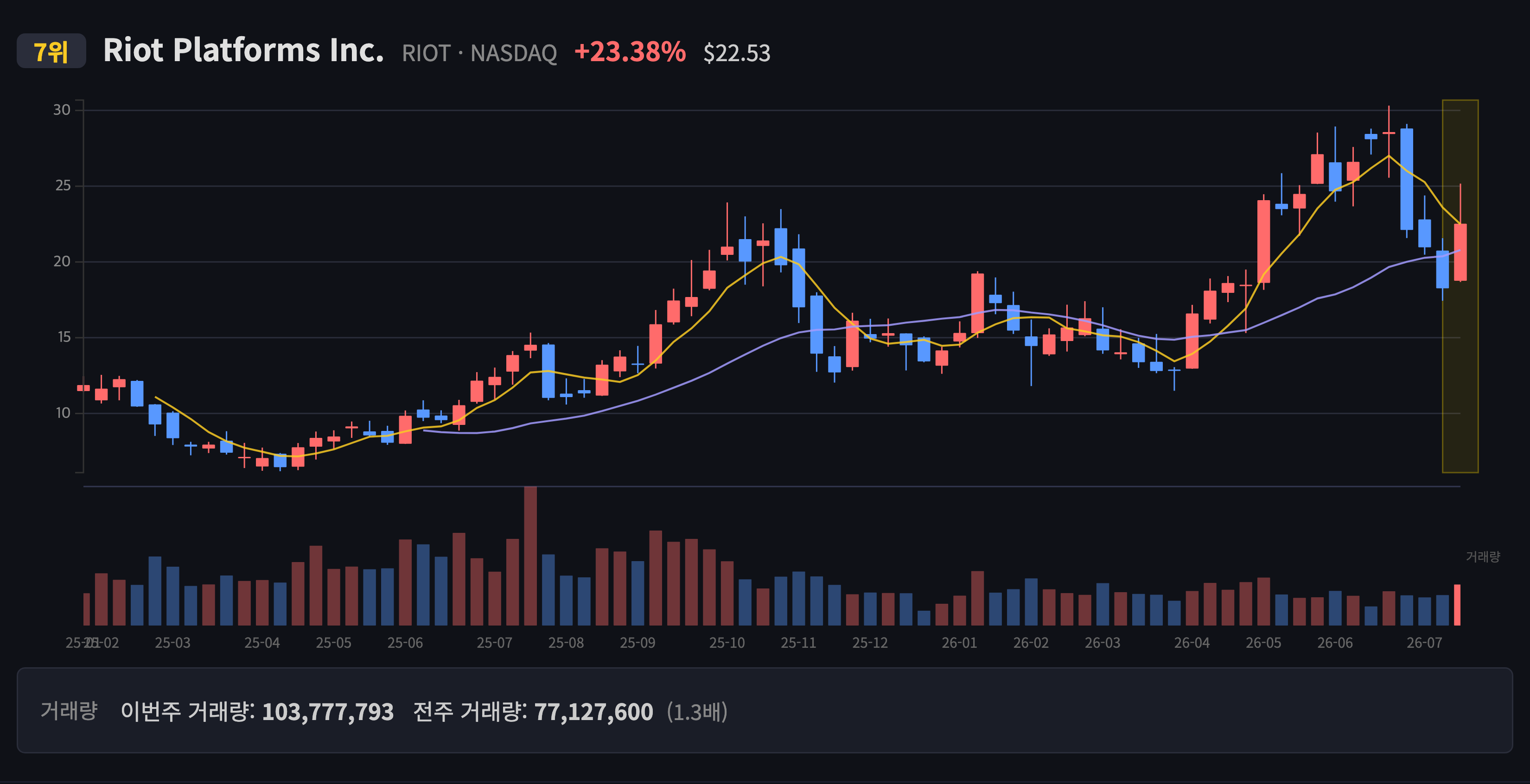Click the 26-06 date label
This screenshot has width=1530, height=784.
(1335, 643)
